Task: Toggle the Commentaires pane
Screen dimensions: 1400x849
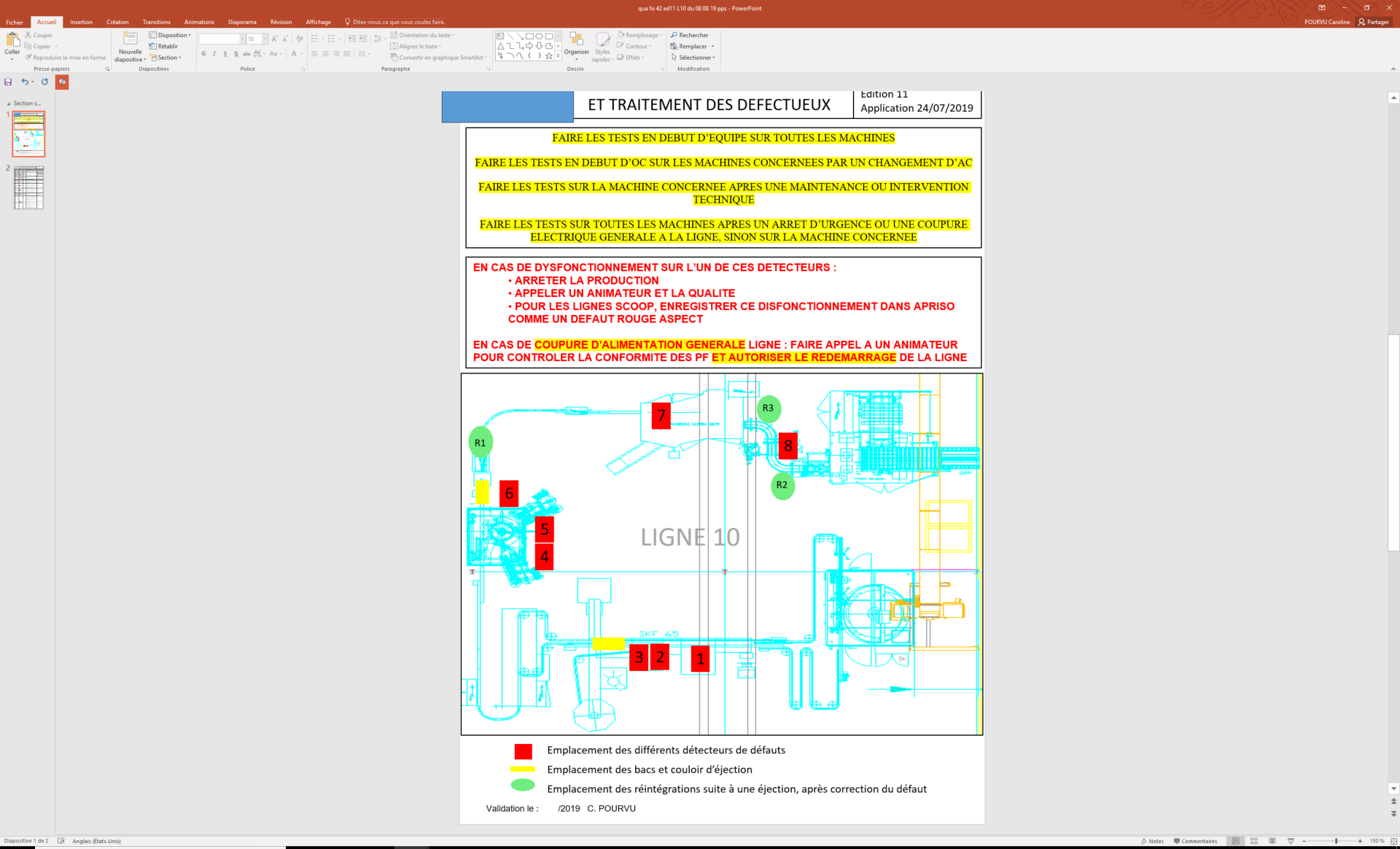Action: 1195,841
